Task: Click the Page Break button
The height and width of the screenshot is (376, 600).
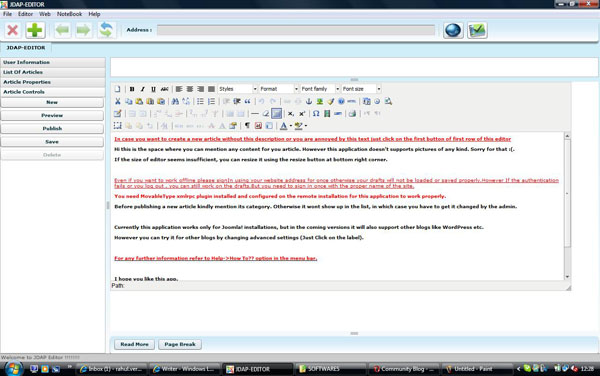Action: [x=180, y=344]
